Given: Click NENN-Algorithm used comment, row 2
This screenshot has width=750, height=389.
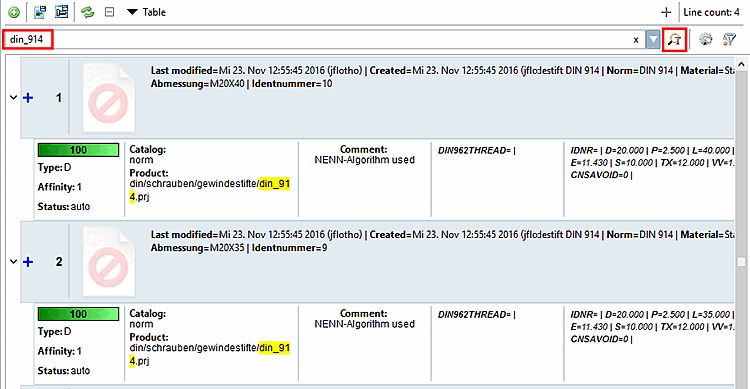Looking at the screenshot, I should [x=364, y=324].
